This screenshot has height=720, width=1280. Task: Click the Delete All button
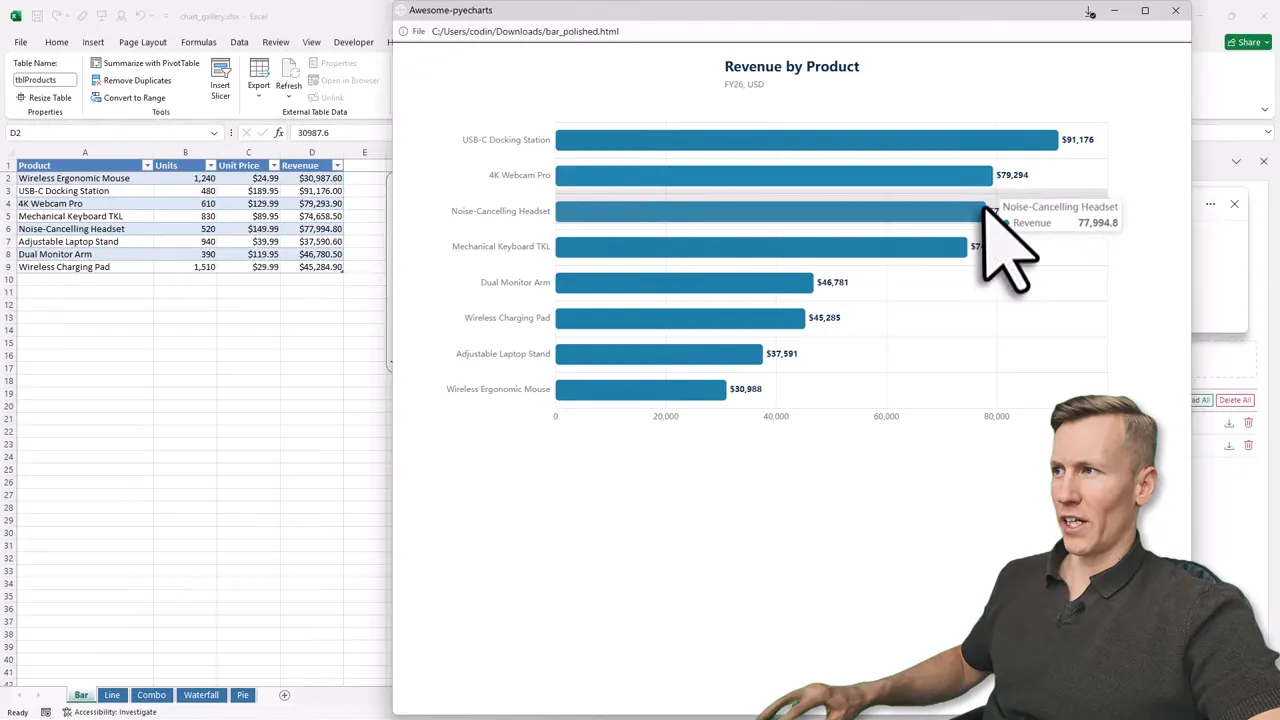point(1235,400)
